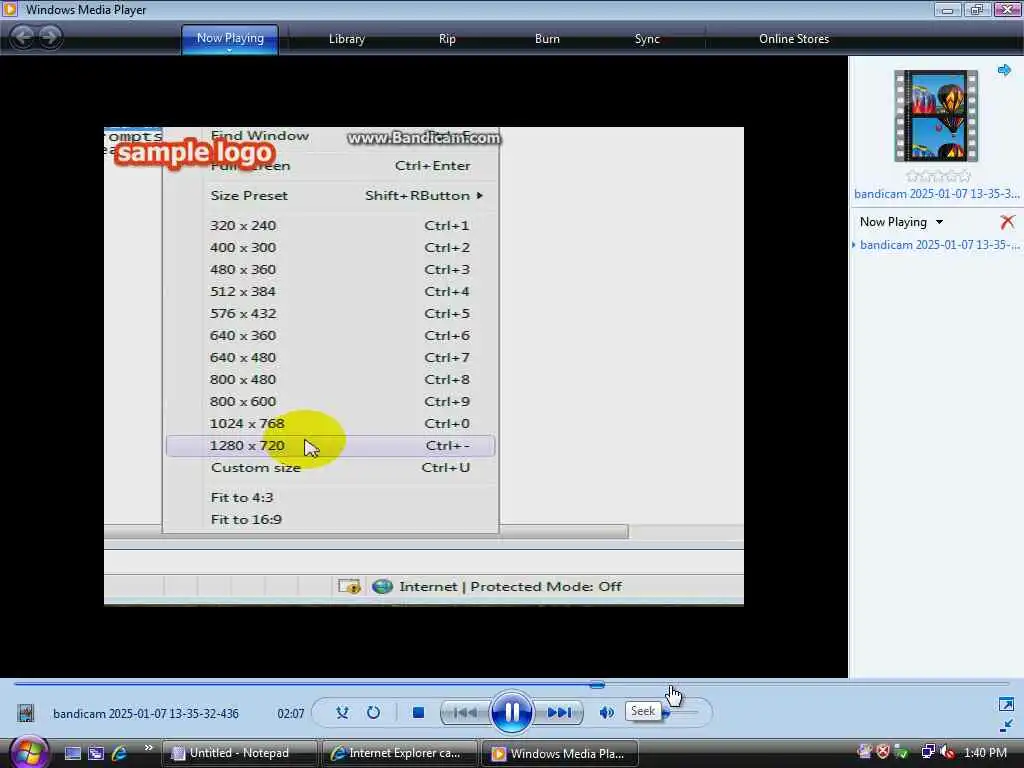Click the hot air balloon video thumbnail

click(936, 116)
